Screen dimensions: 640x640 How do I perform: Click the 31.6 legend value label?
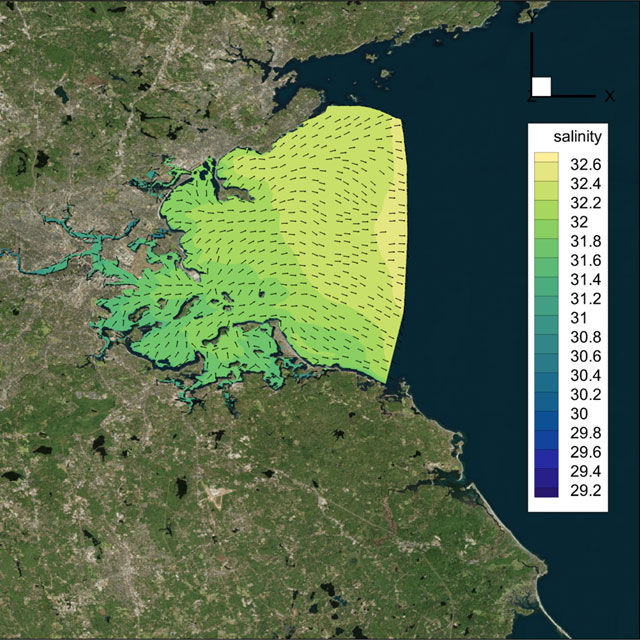584,260
